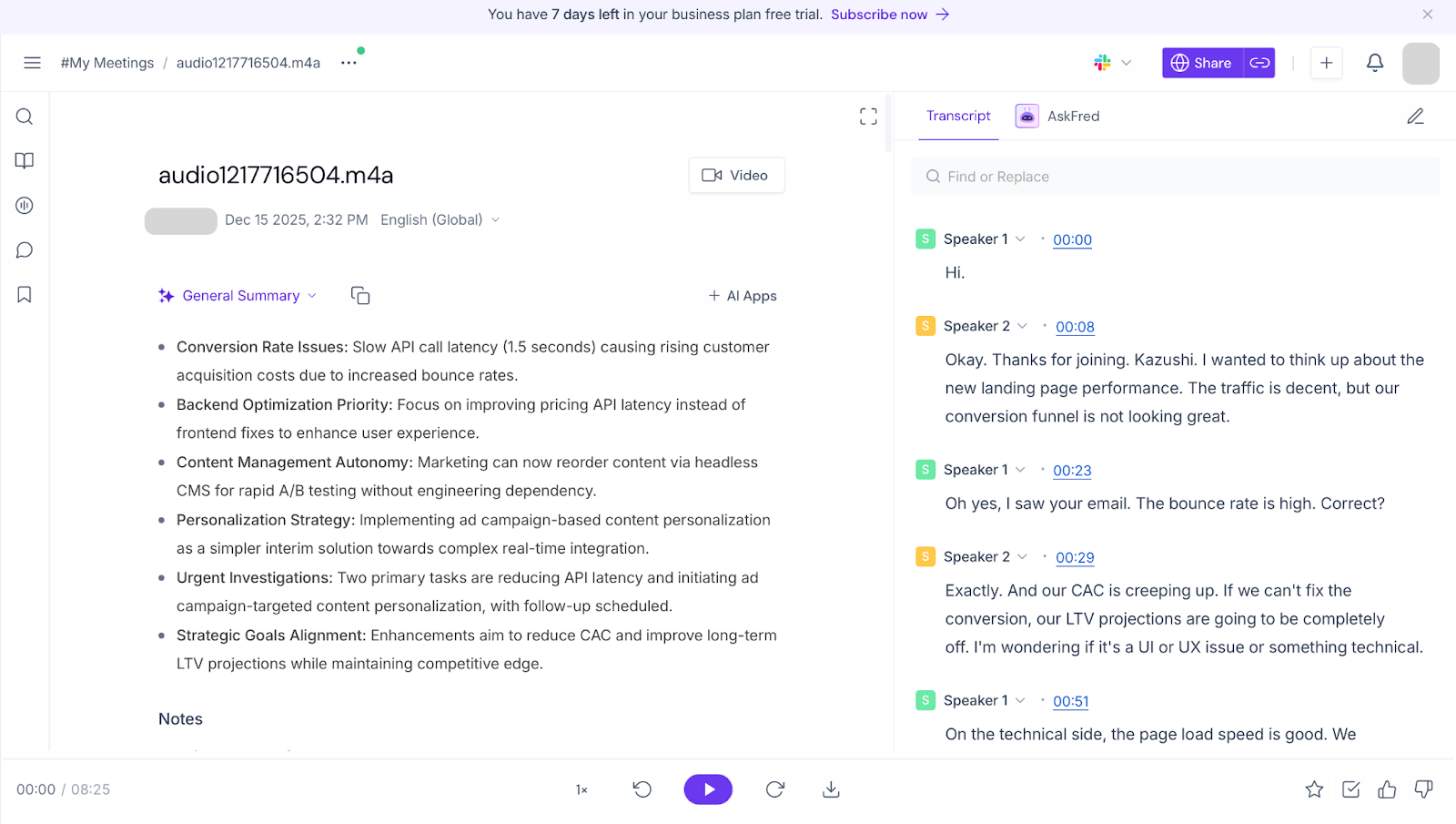Open the notifications bell
This screenshot has height=824, width=1456.
pos(1375,63)
